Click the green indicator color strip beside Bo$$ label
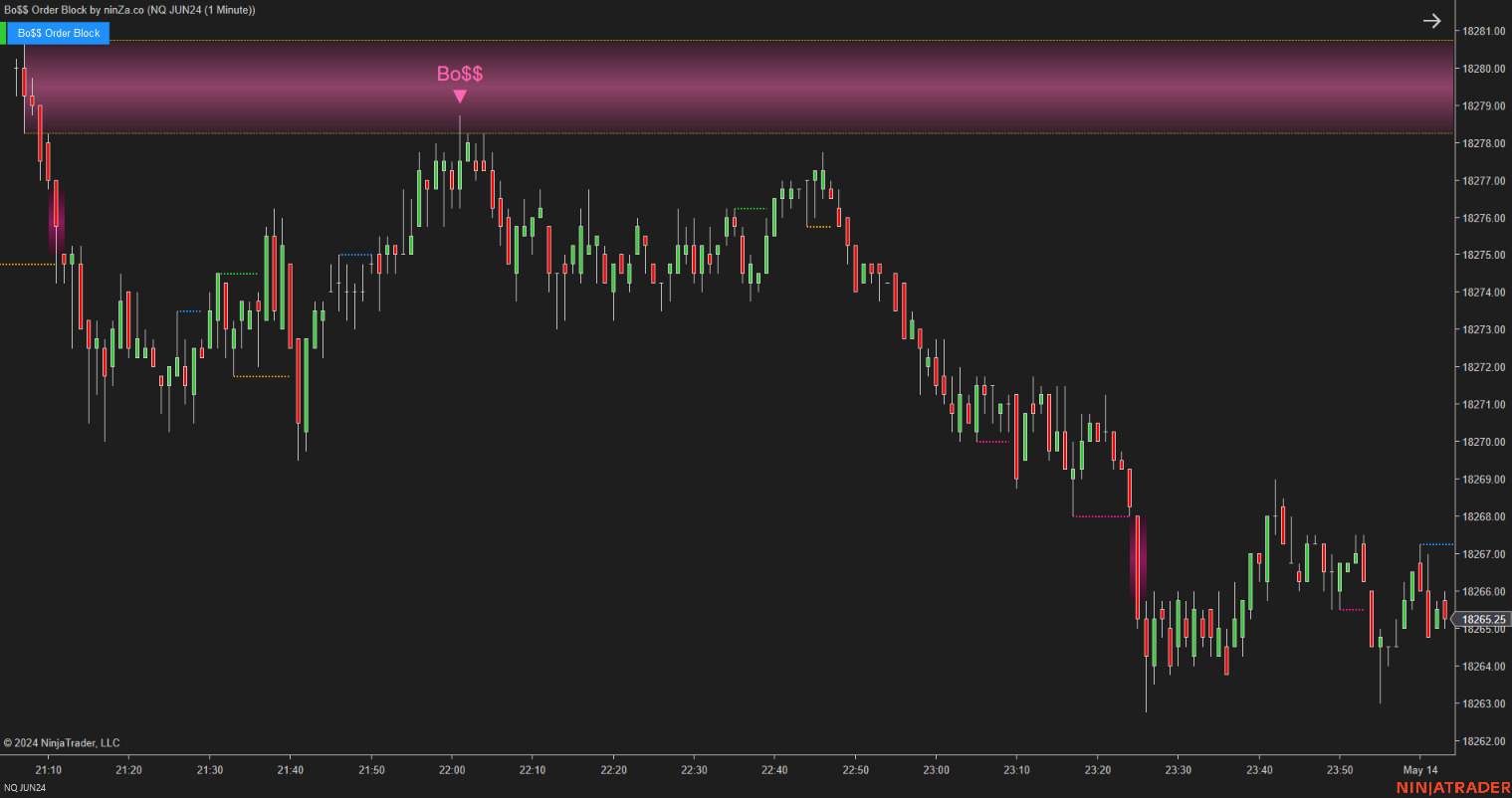The height and width of the screenshot is (798, 1512). pos(4,33)
